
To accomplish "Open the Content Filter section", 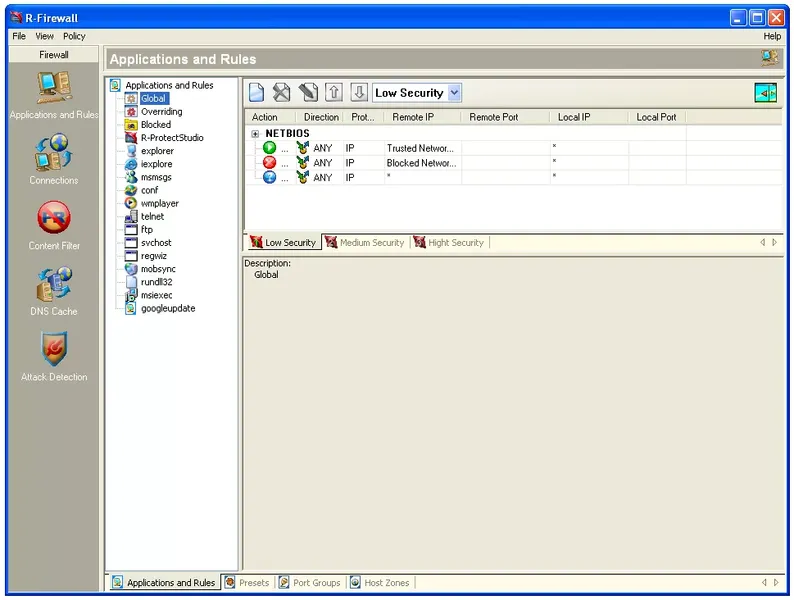I will 53,223.
